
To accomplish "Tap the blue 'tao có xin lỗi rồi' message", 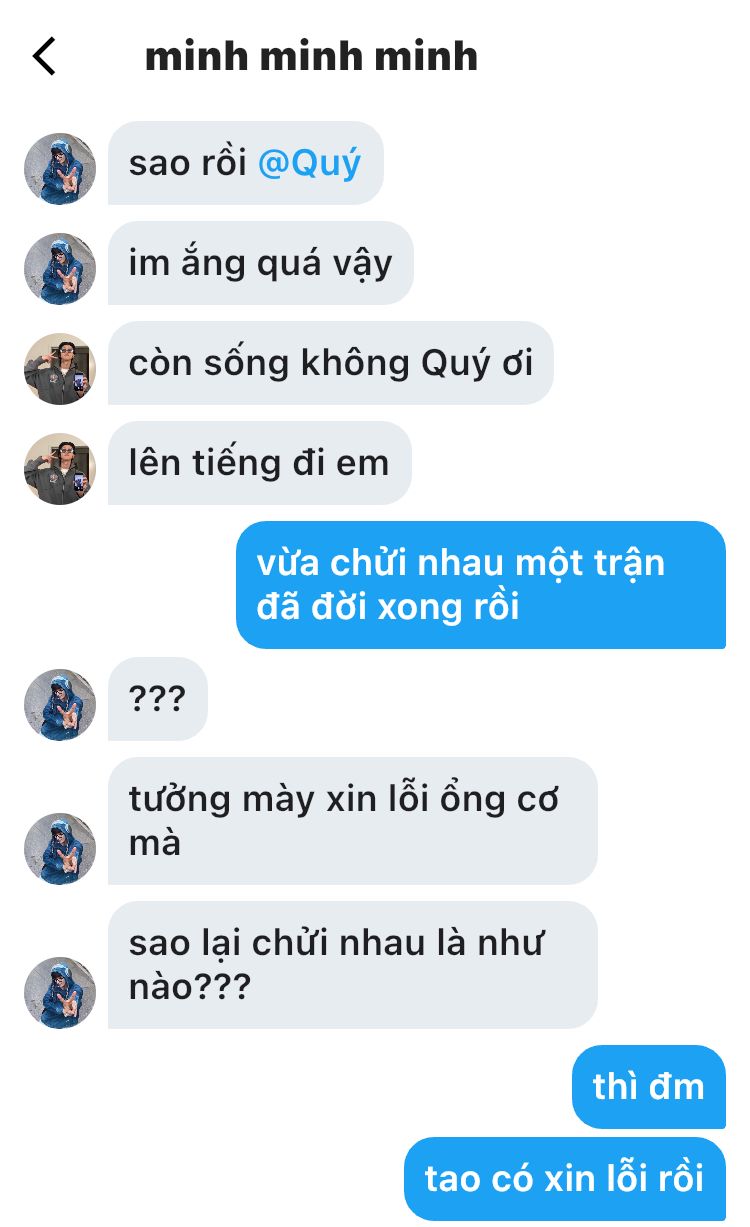I will 565,1179.
